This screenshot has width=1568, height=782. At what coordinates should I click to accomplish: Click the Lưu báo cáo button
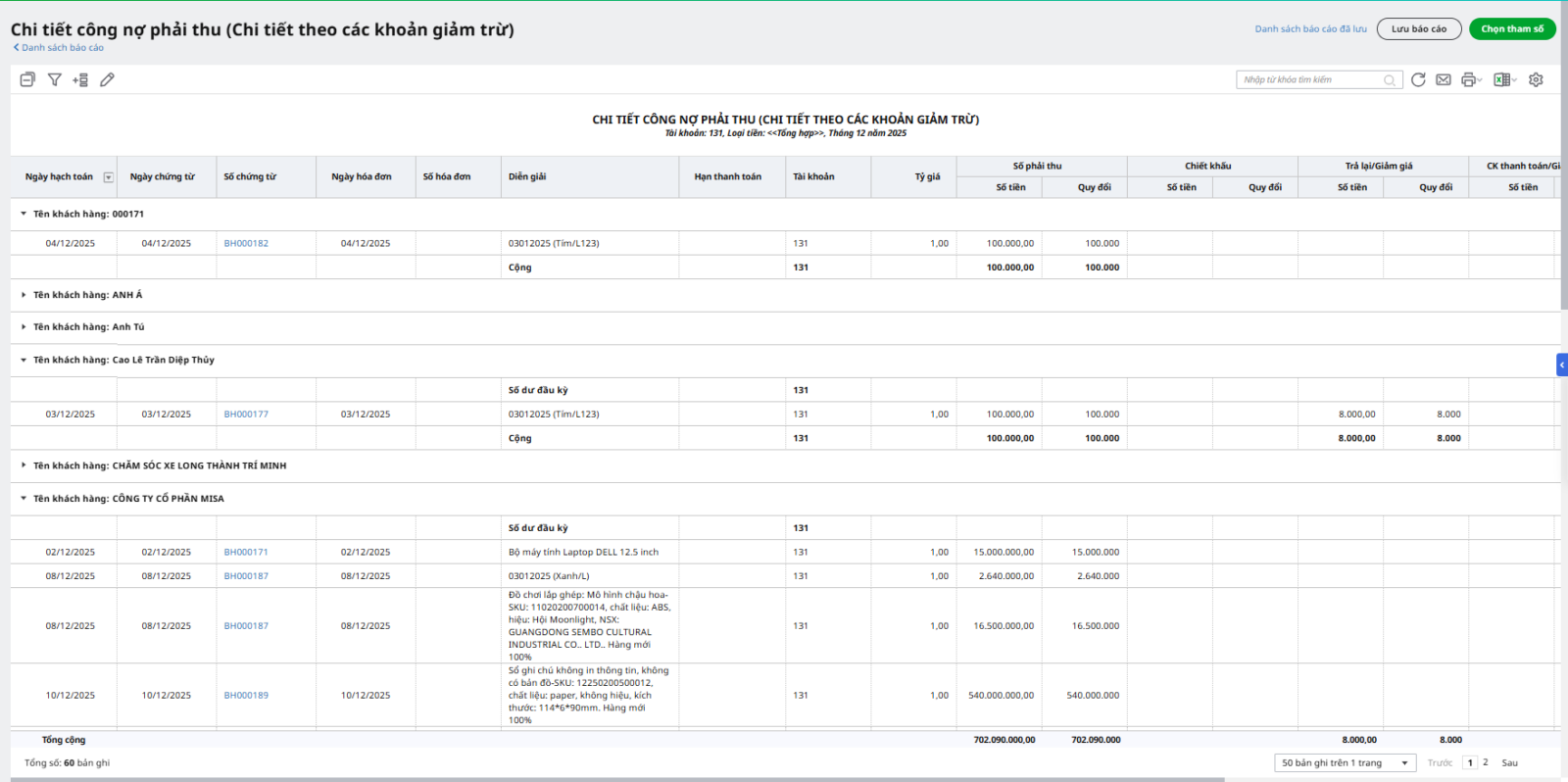[1418, 29]
